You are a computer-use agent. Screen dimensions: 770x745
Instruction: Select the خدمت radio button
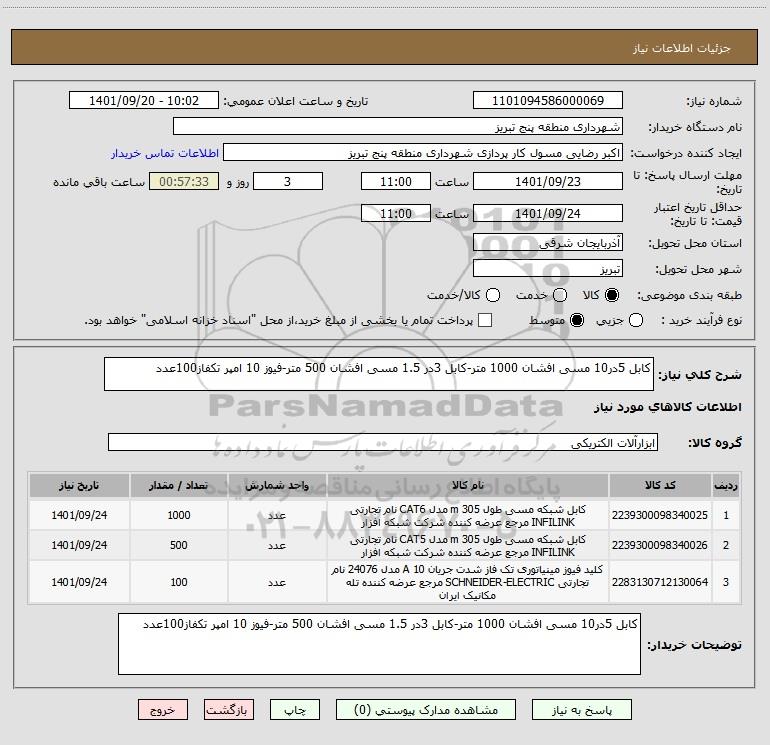coord(560,295)
